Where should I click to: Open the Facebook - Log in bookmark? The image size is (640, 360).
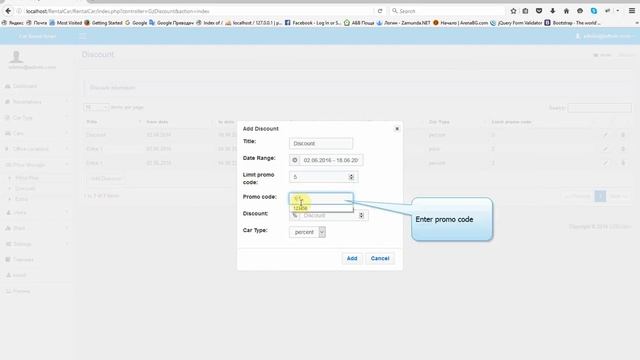click(x=313, y=23)
